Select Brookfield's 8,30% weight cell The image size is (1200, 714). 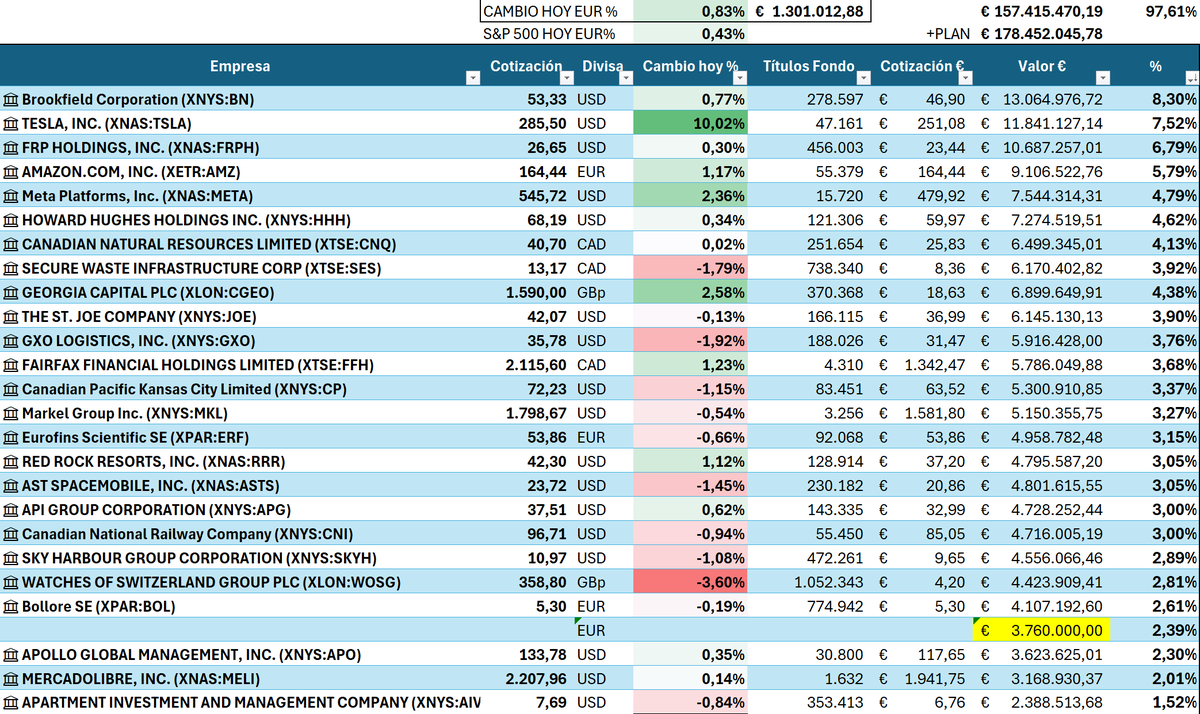pyautogui.click(x=1157, y=99)
